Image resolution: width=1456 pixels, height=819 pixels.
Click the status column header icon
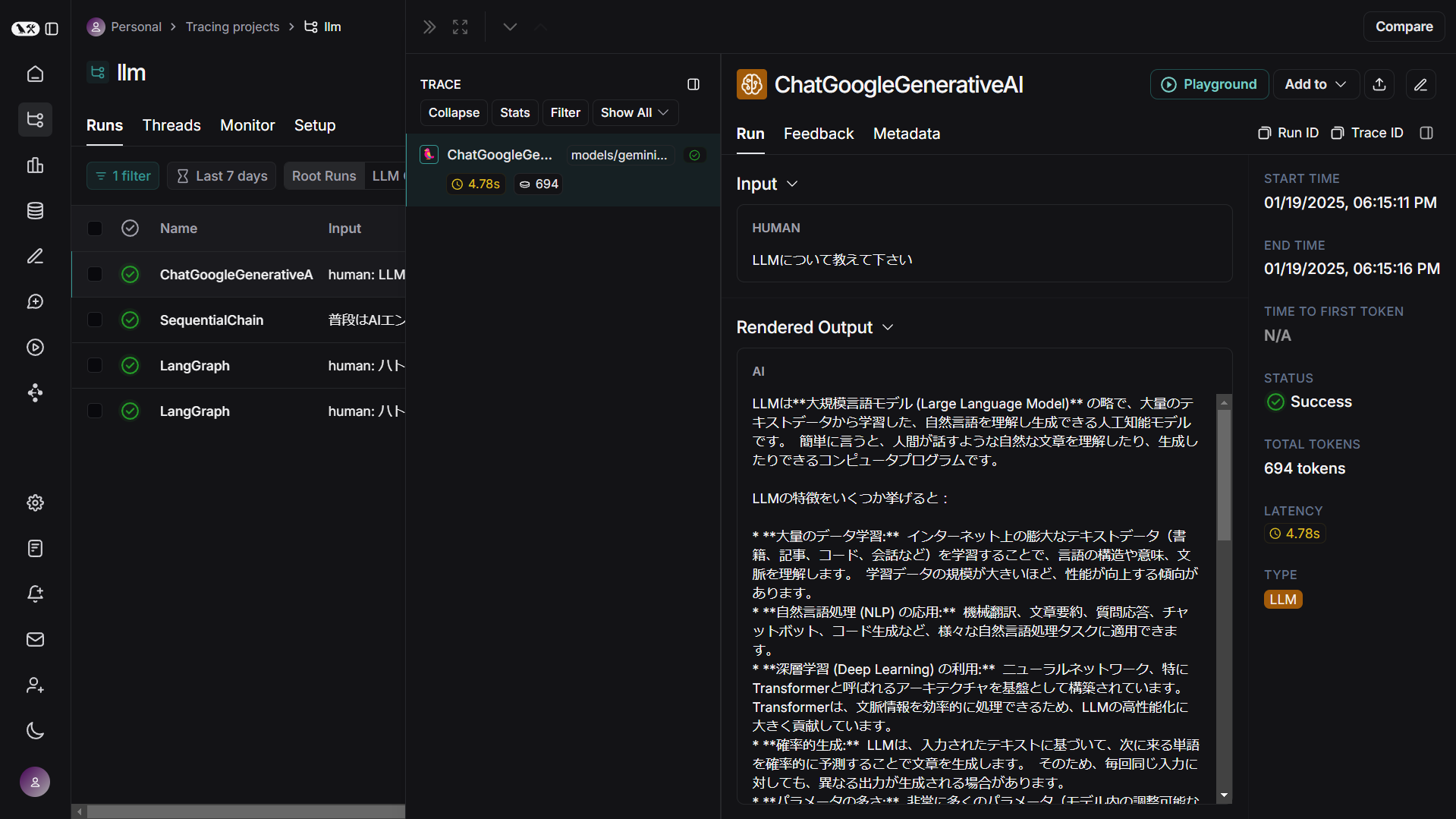[x=130, y=228]
